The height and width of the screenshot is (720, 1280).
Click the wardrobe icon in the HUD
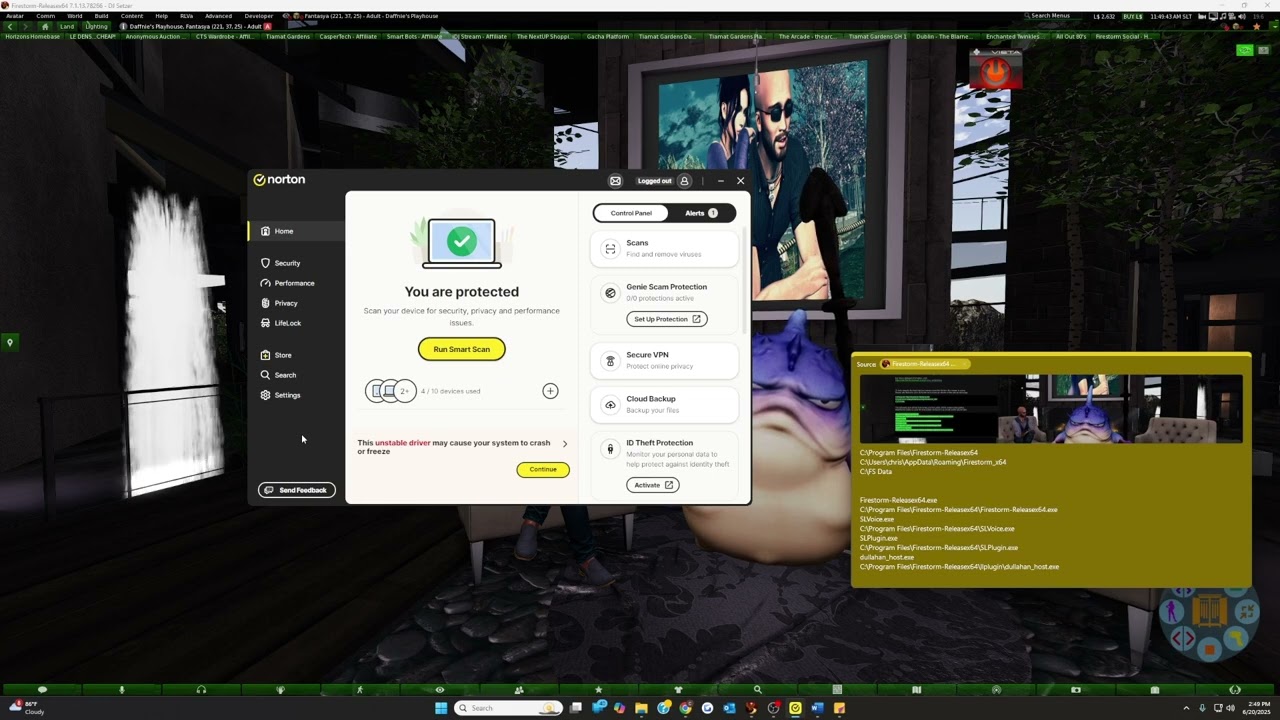[x=1210, y=610]
